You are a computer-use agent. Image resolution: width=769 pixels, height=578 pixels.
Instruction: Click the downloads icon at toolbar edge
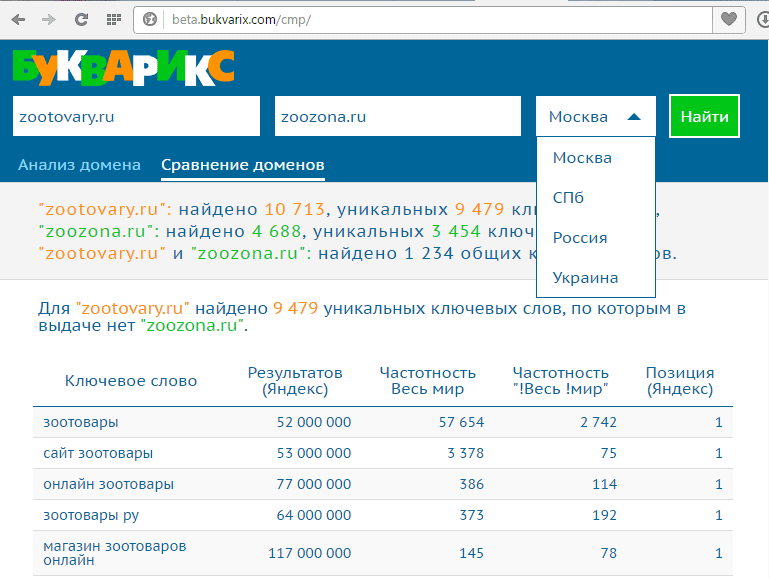[x=763, y=20]
